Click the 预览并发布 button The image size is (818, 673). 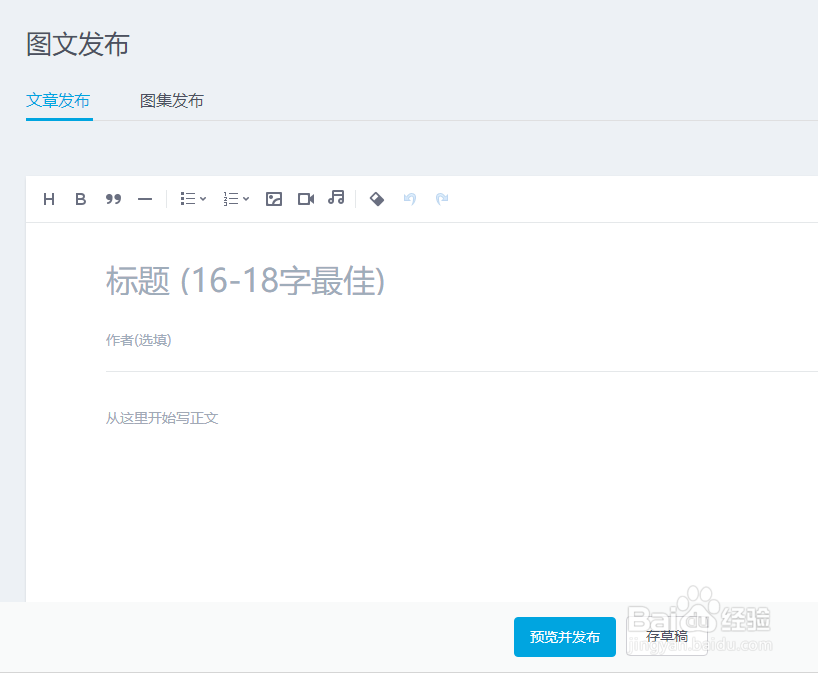[x=564, y=637]
